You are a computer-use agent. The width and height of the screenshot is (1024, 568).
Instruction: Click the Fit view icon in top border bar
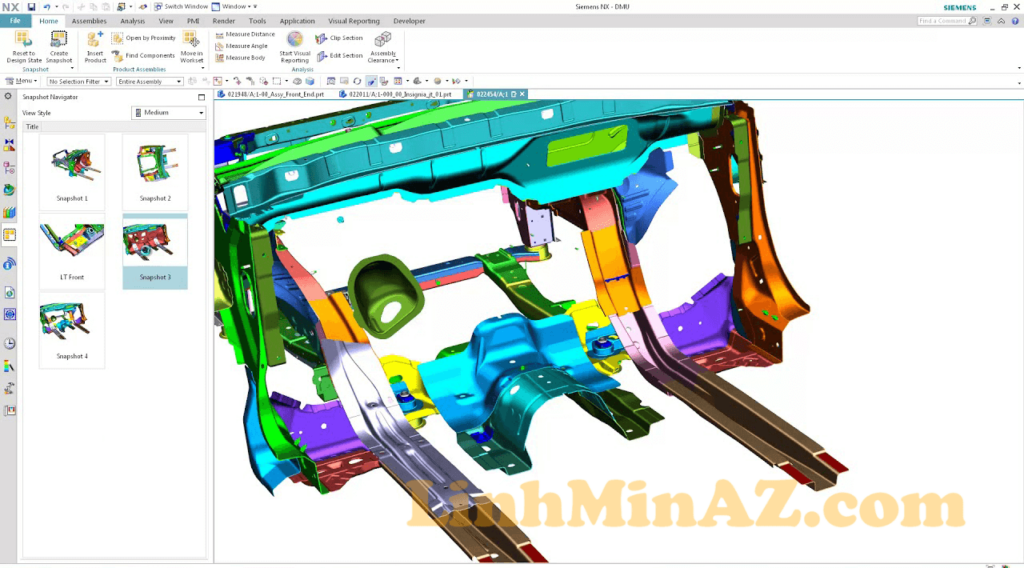coord(330,81)
